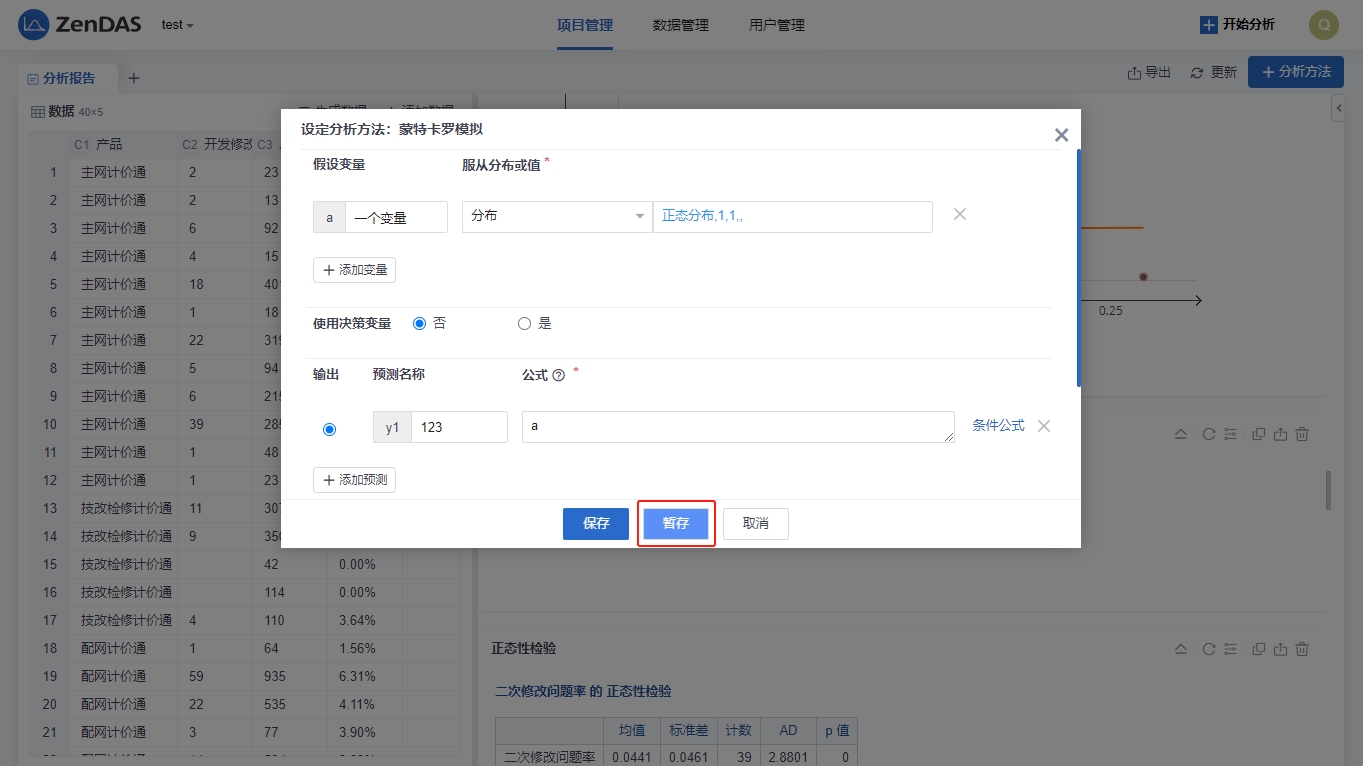Select 是 for 使用决策变量
This screenshot has width=1363, height=766.
[524, 323]
